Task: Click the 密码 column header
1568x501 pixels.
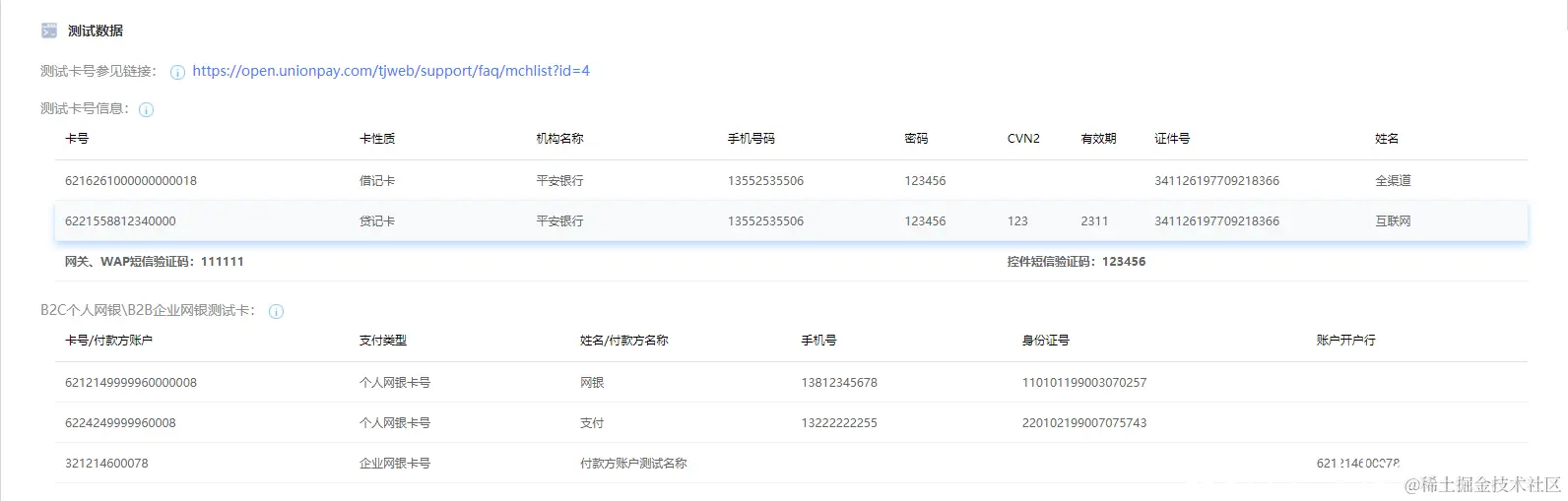Action: tap(916, 139)
